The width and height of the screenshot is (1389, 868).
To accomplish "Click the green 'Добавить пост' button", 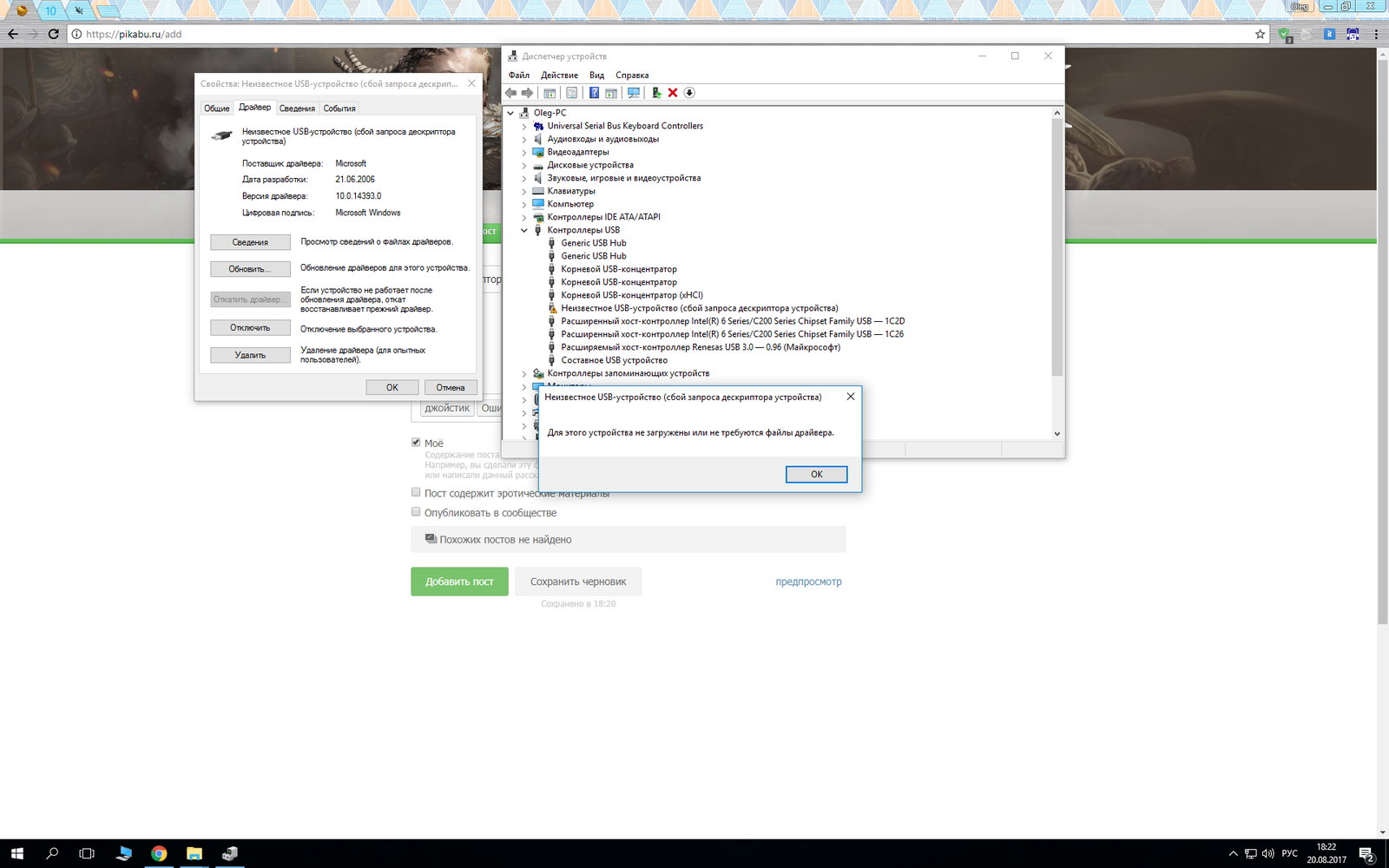I will (x=459, y=582).
